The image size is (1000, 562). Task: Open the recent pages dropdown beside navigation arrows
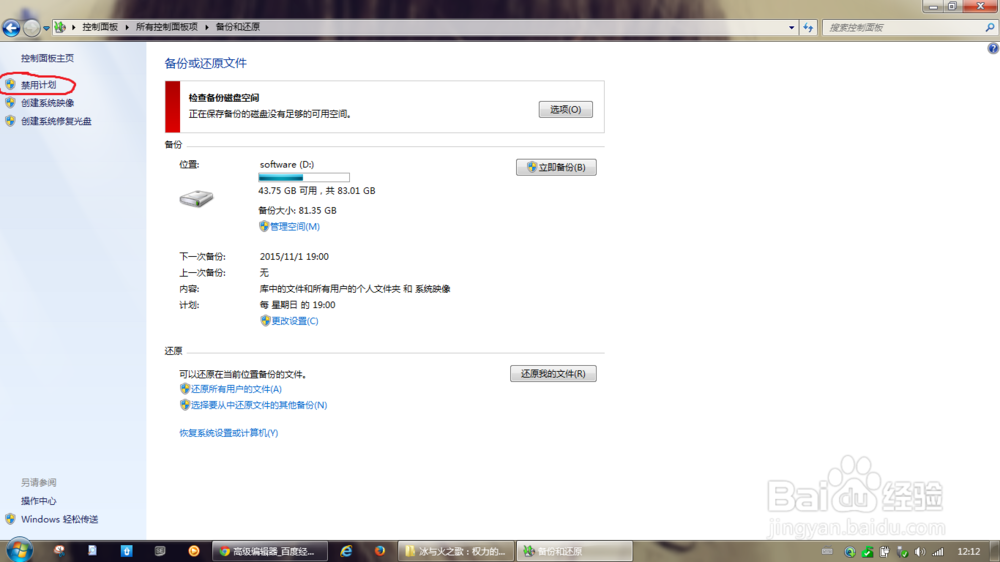point(46,28)
